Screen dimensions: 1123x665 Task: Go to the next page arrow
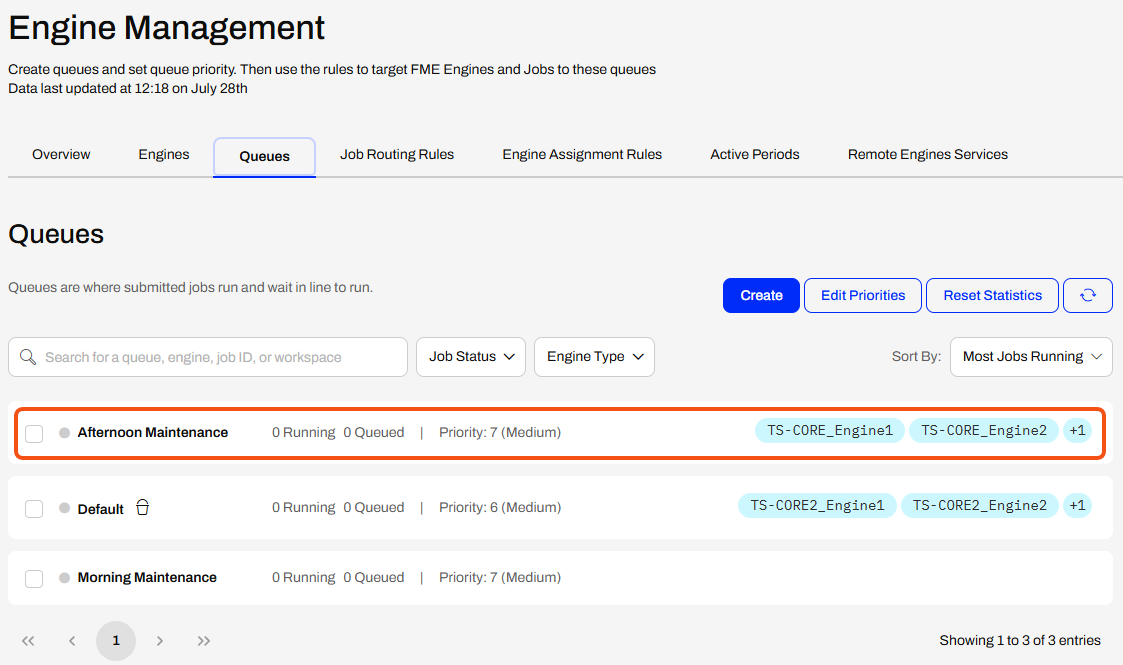click(160, 641)
